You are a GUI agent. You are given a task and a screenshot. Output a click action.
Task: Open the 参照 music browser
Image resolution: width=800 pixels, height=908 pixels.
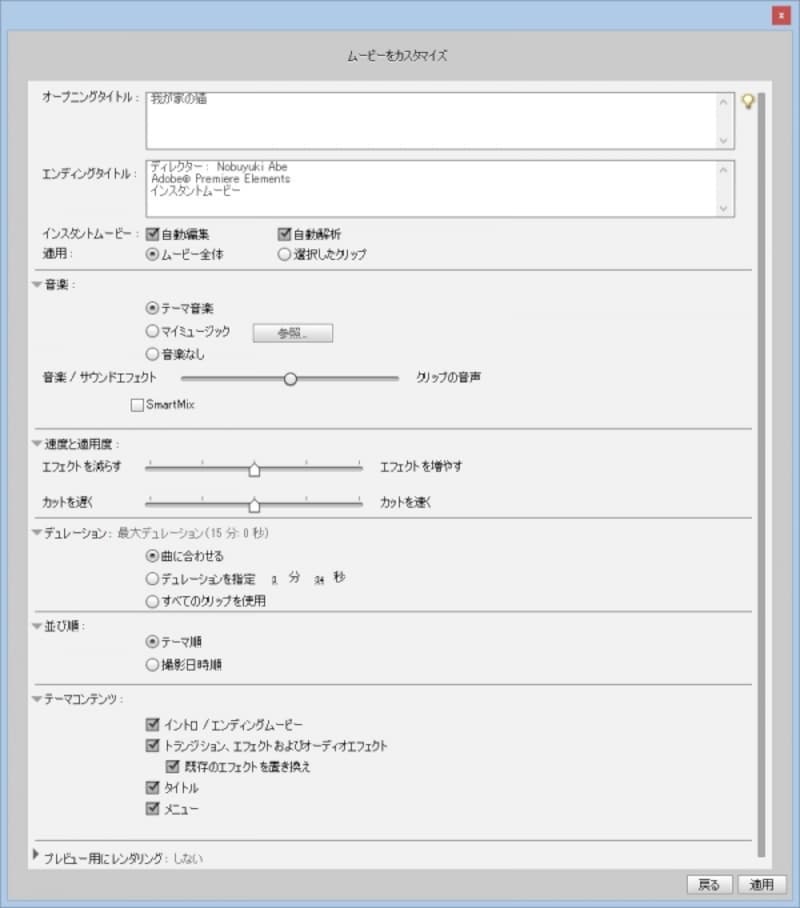[293, 332]
